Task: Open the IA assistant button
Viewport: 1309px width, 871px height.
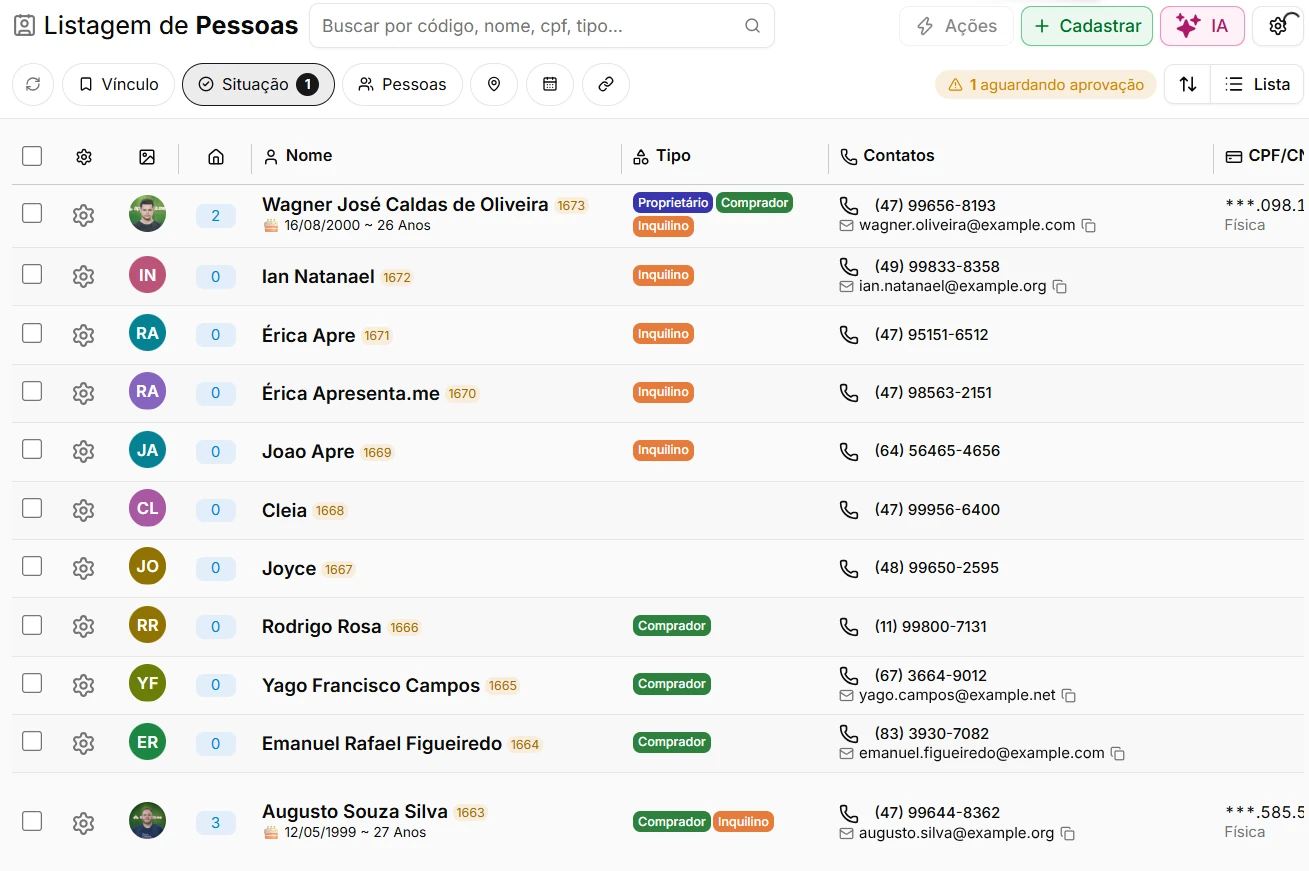Action: (1202, 26)
